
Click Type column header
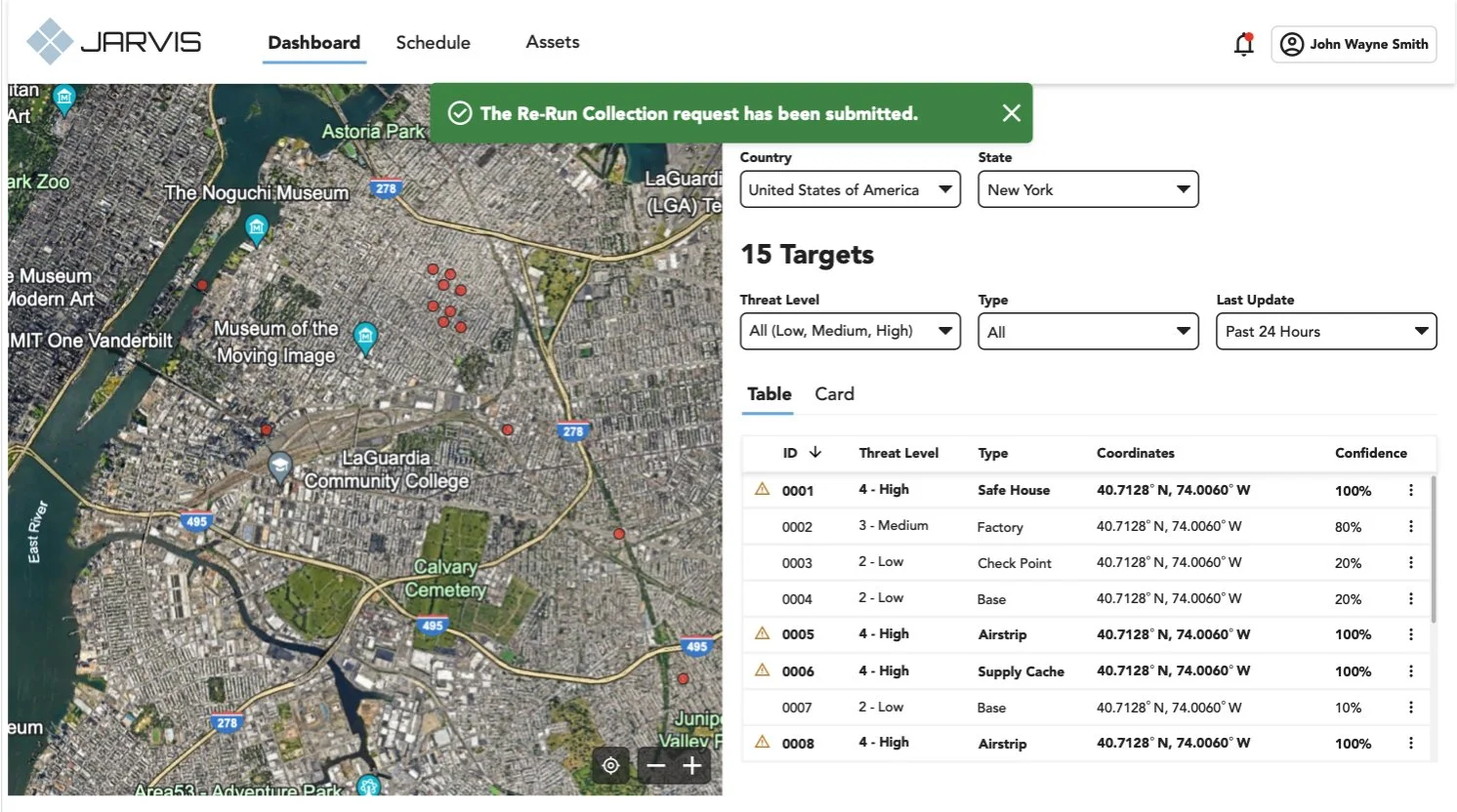(x=993, y=453)
